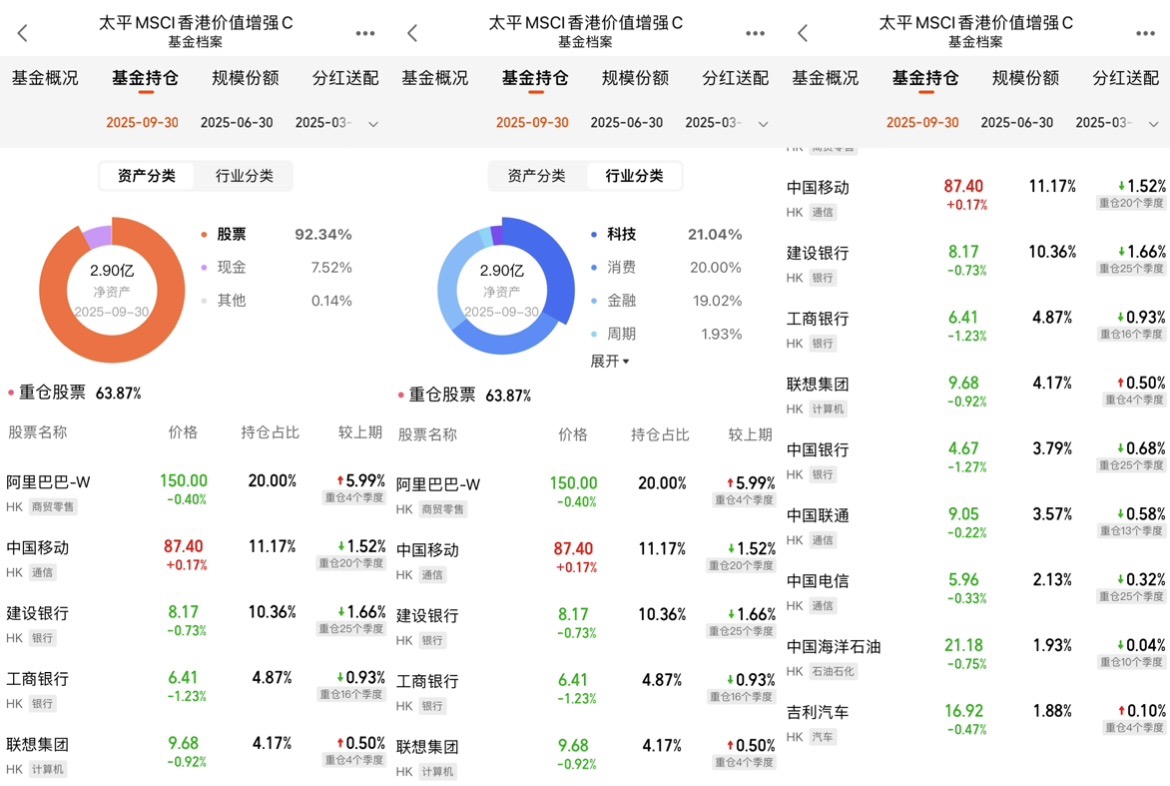Open 联想集团 holding on the scrolled holdings screen
The height and width of the screenshot is (786, 1170).
(975, 395)
